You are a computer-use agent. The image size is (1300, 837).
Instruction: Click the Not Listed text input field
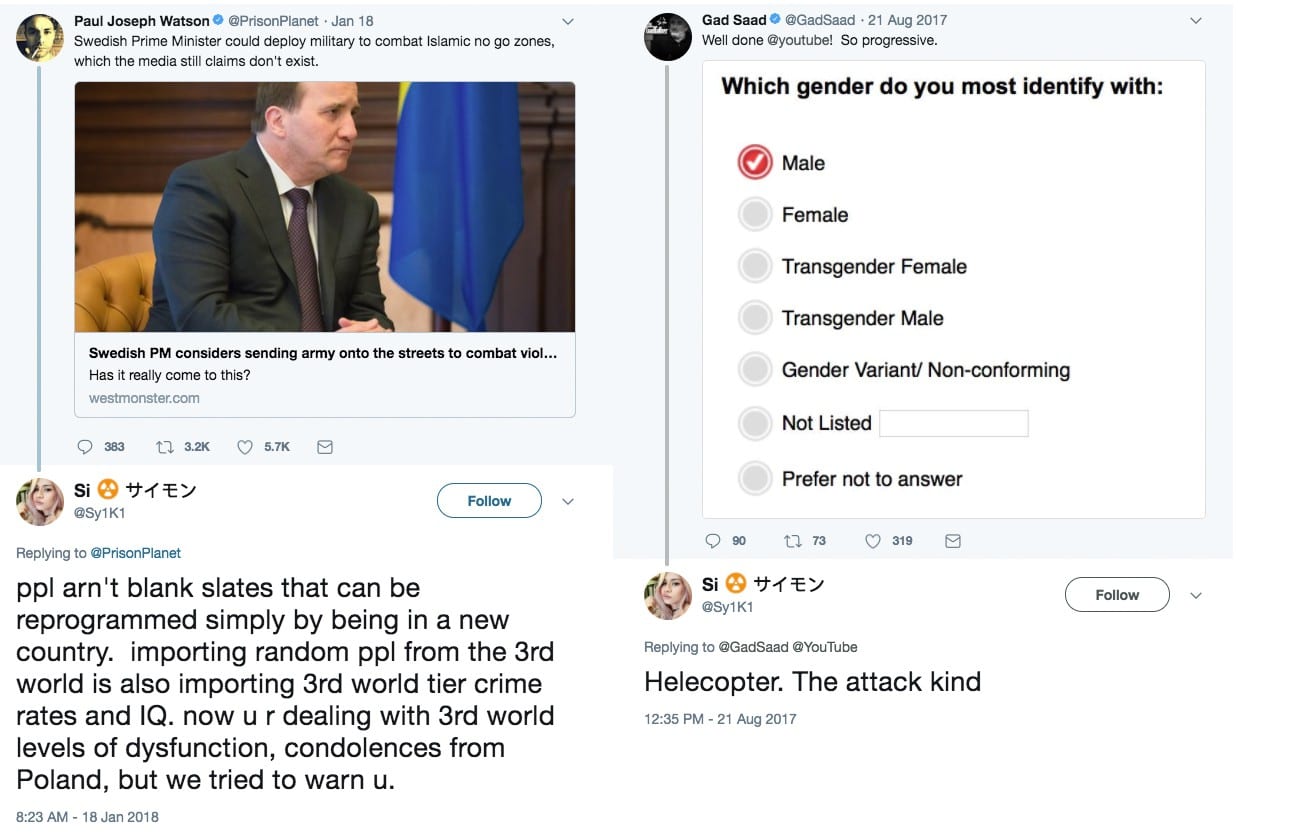point(953,423)
